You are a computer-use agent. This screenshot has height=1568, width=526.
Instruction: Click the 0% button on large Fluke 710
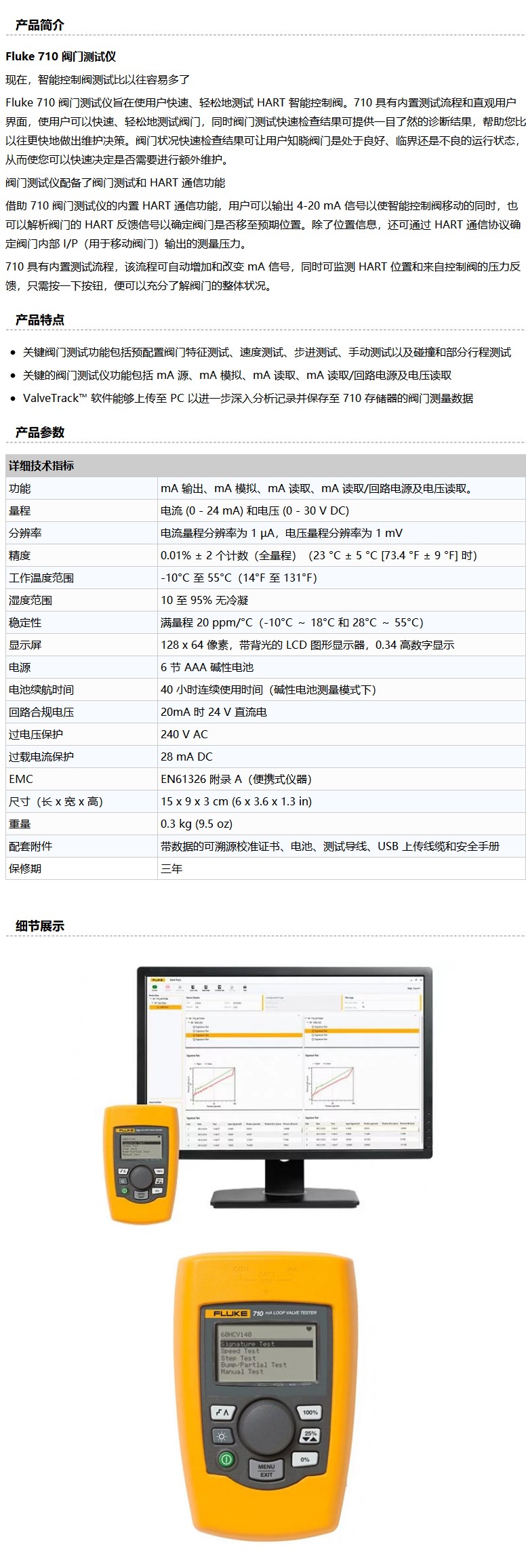pos(304,1459)
